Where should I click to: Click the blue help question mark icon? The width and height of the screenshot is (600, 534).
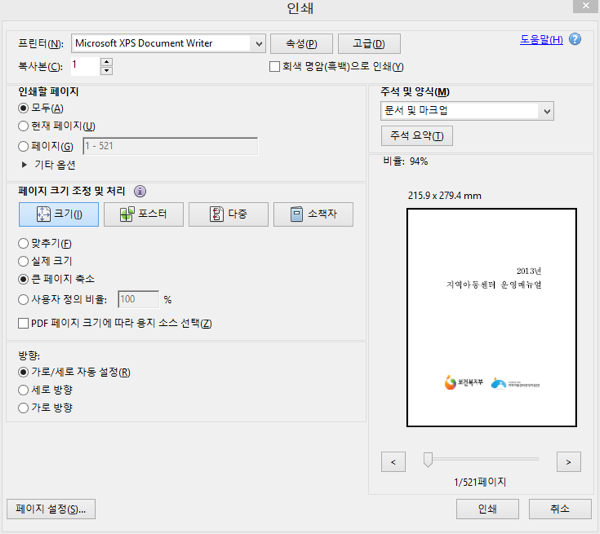[x=575, y=39]
